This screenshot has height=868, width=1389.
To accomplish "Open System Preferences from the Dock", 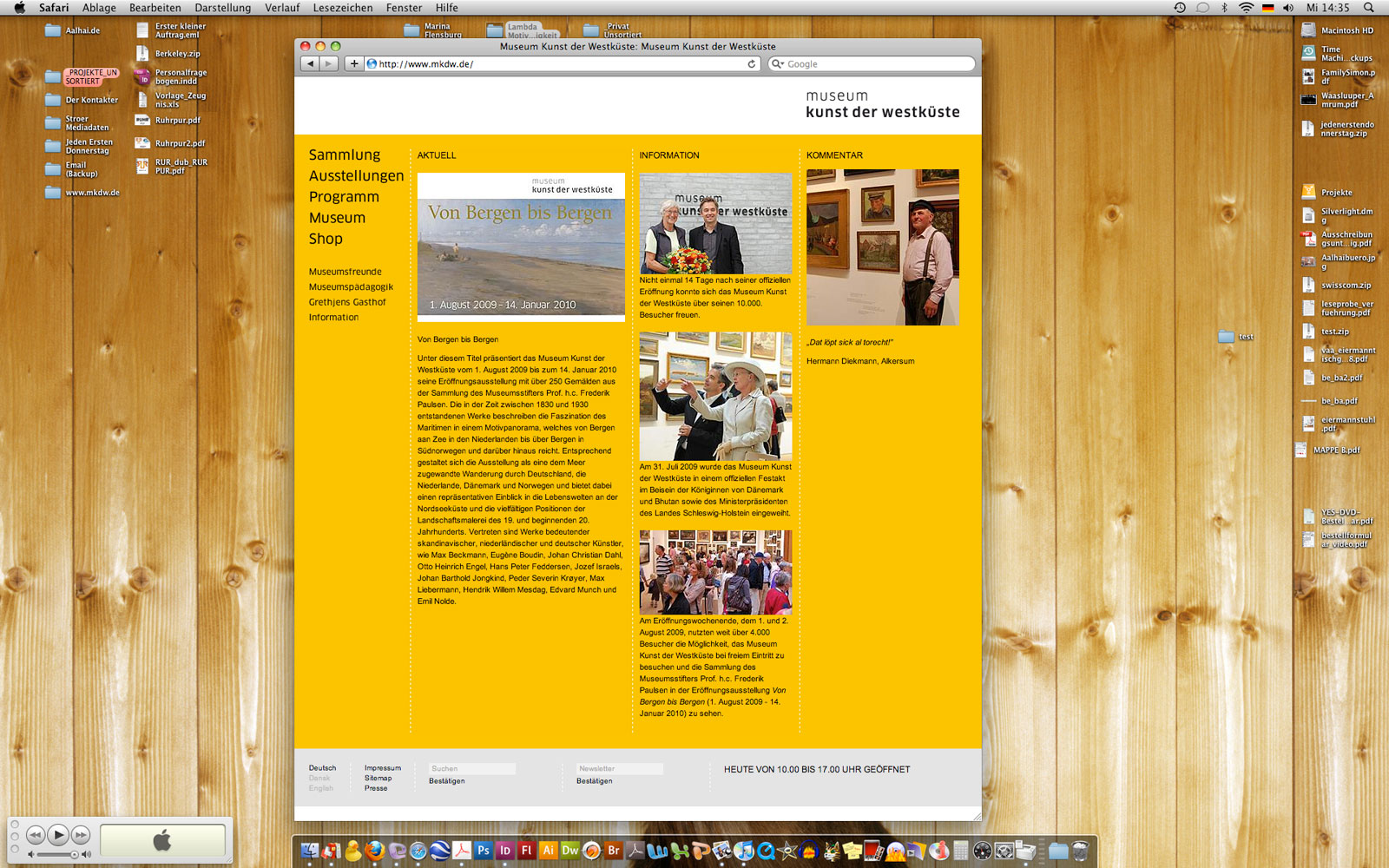I will [1004, 851].
